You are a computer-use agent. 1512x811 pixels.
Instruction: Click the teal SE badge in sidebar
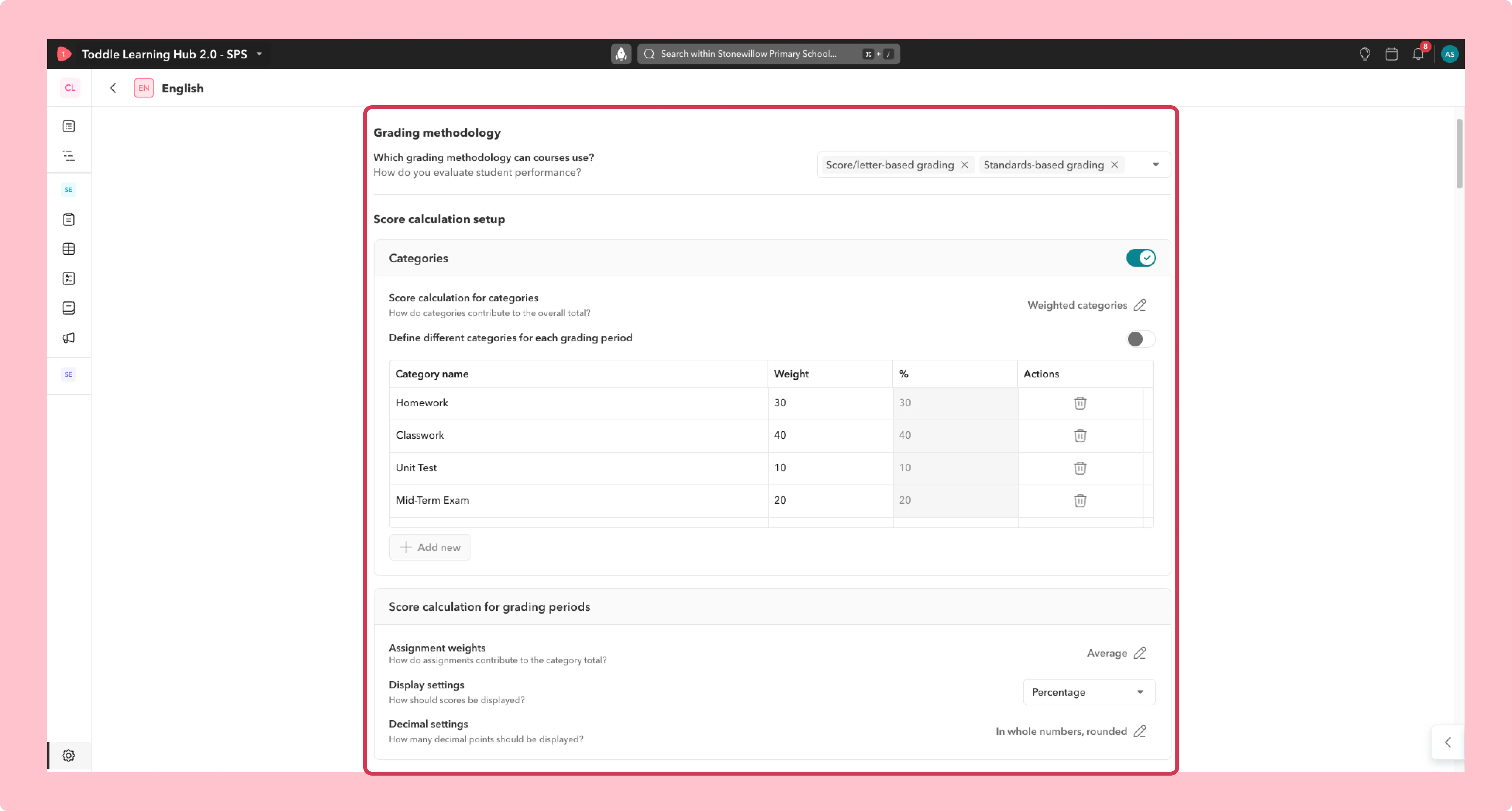click(x=69, y=189)
